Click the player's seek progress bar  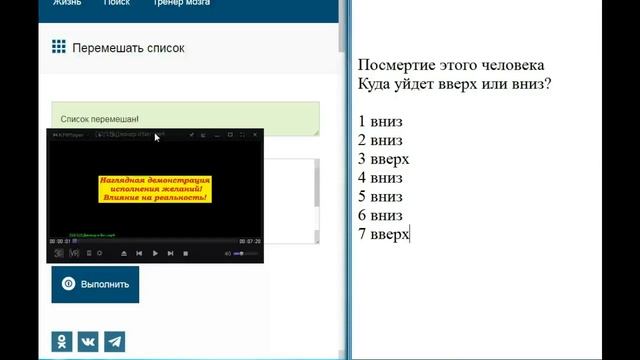[x=155, y=241]
